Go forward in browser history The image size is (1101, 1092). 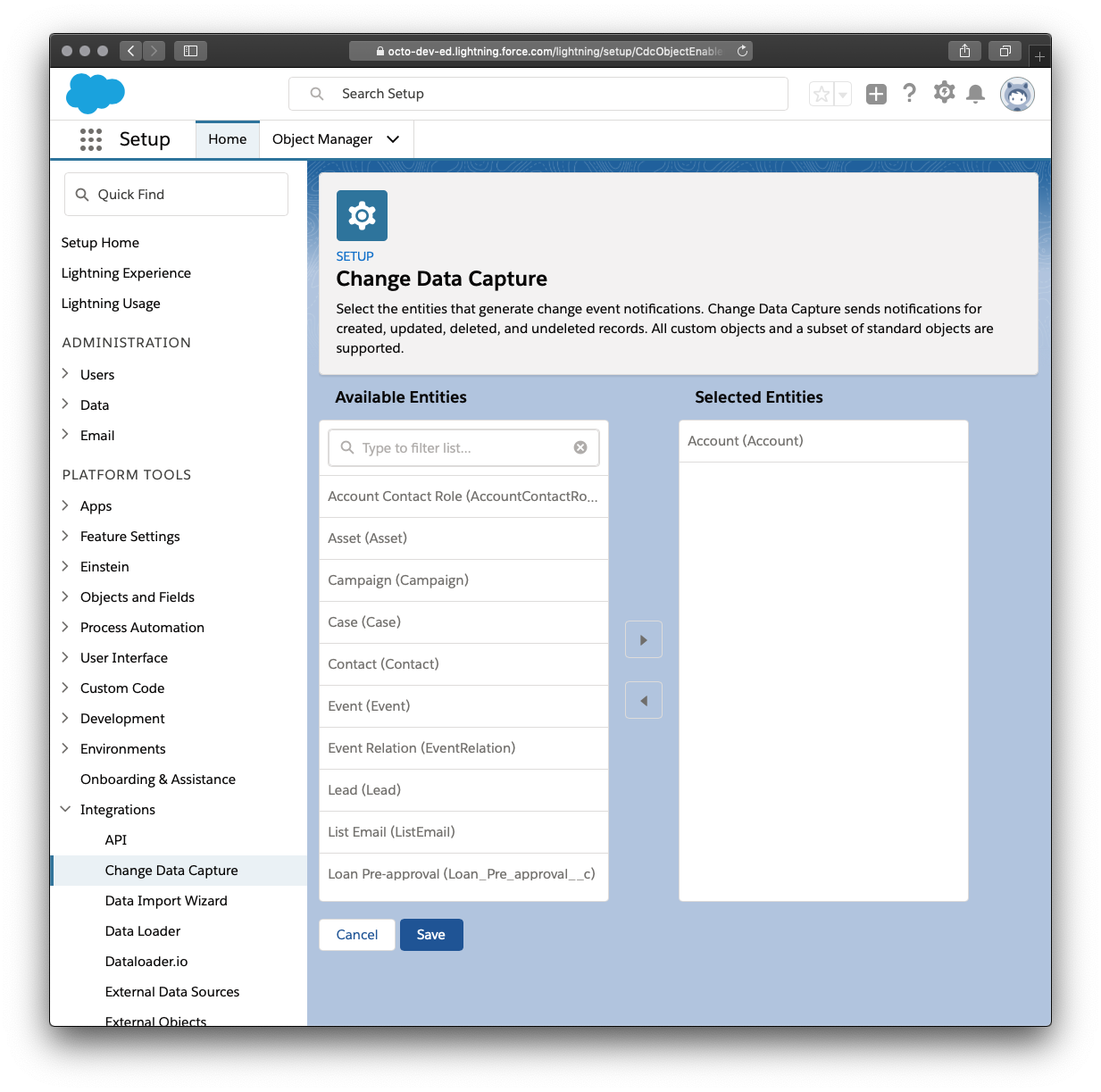[x=154, y=51]
